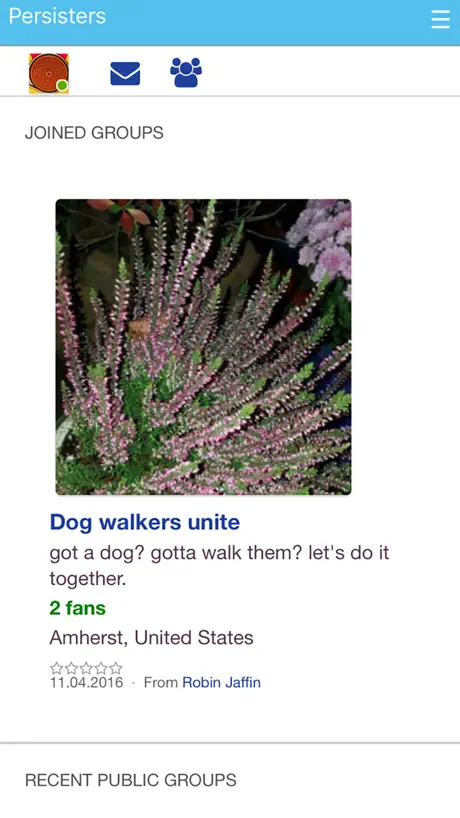Click the RECENT PUBLIC GROUPS section heading
Image resolution: width=460 pixels, height=818 pixels.
pyautogui.click(x=131, y=780)
